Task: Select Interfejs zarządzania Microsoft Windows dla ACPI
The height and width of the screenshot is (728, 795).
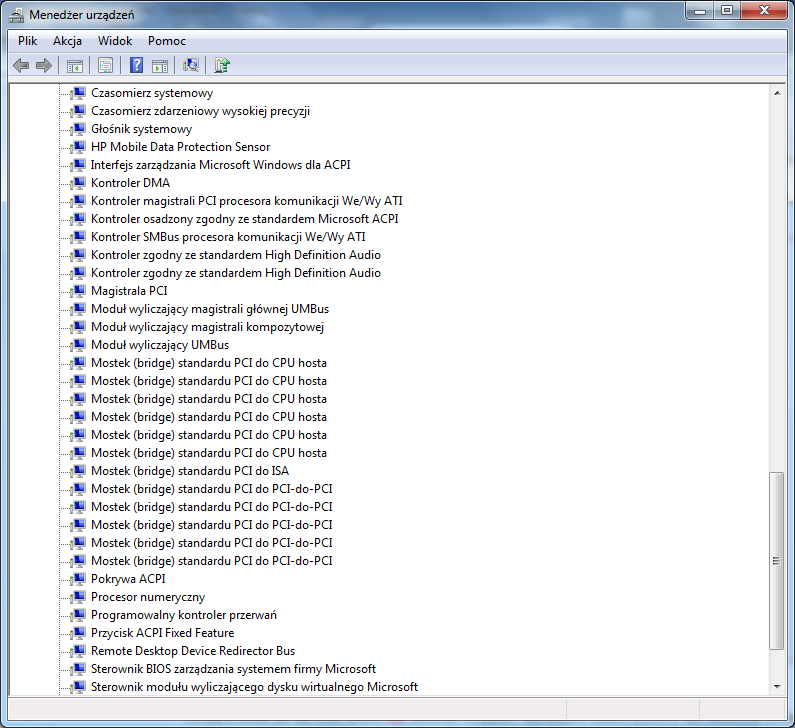Action: (221, 165)
